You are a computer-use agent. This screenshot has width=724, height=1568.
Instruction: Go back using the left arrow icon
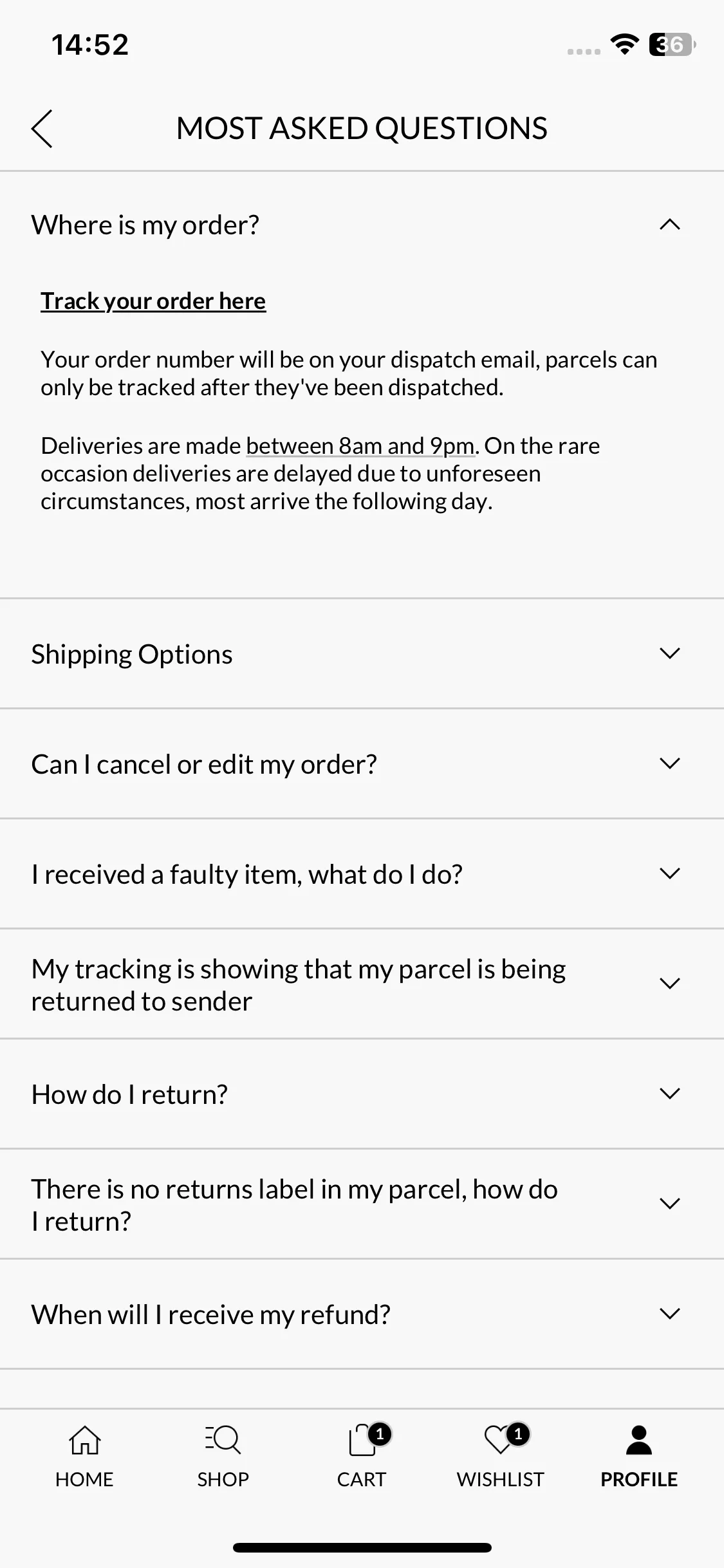tap(42, 129)
